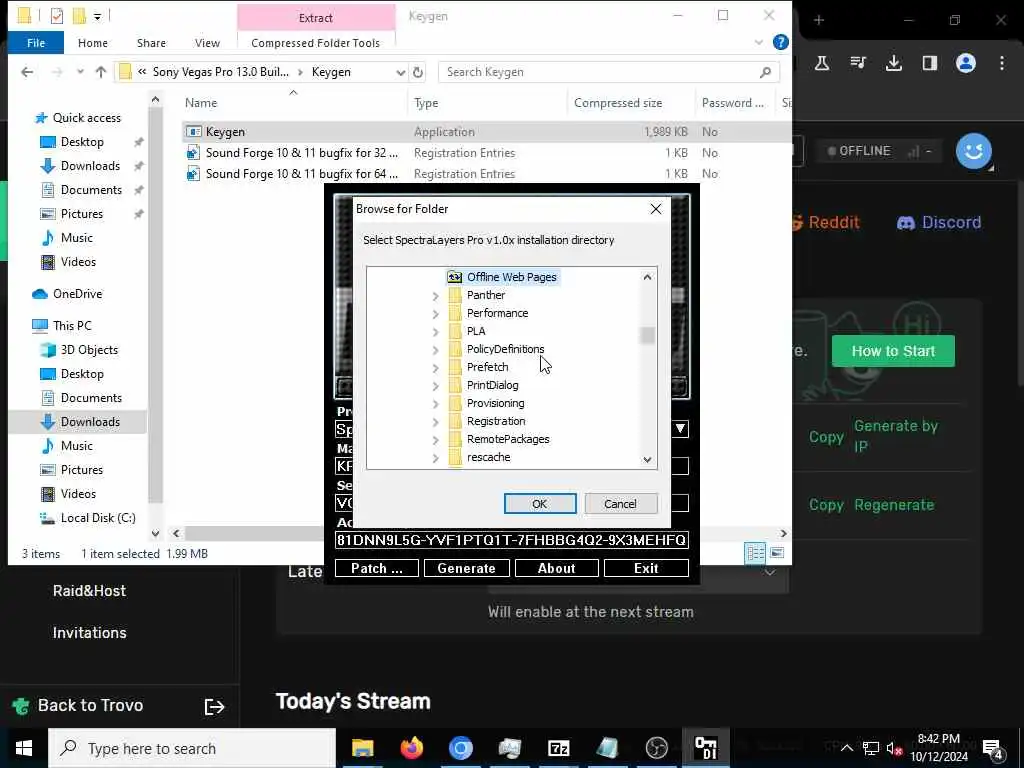Open the File menu in Explorer
Viewport: 1024px width, 768px height.
coord(36,42)
